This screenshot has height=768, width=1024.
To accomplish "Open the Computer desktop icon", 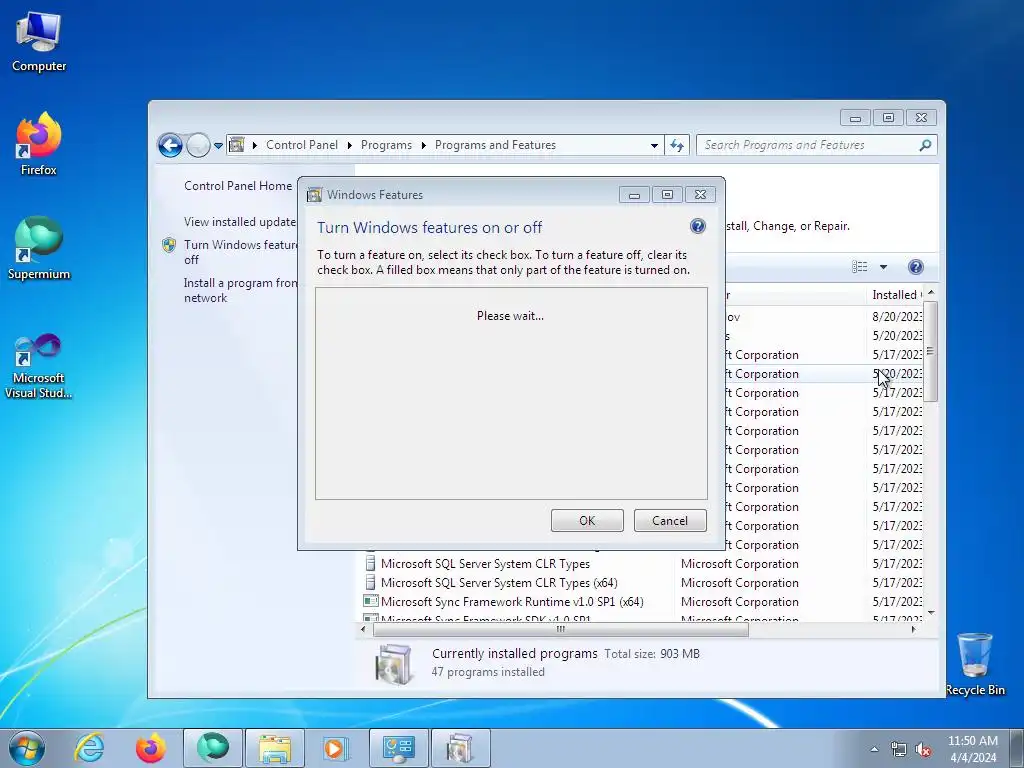I will [39, 42].
